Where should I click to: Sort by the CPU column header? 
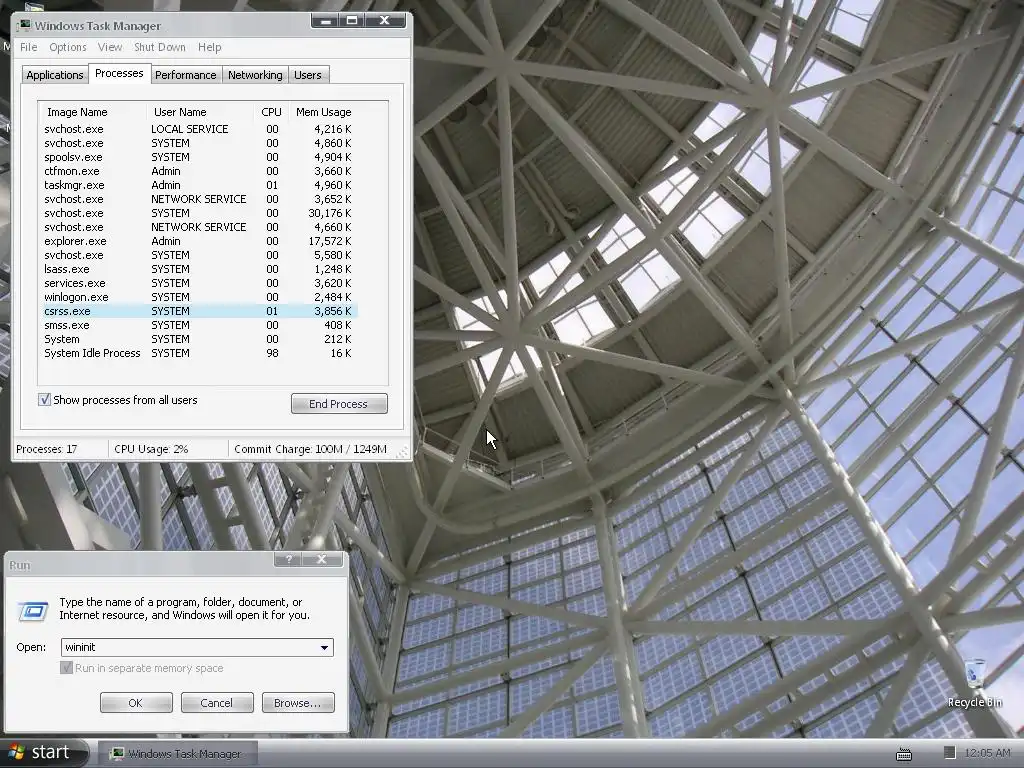[x=271, y=112]
